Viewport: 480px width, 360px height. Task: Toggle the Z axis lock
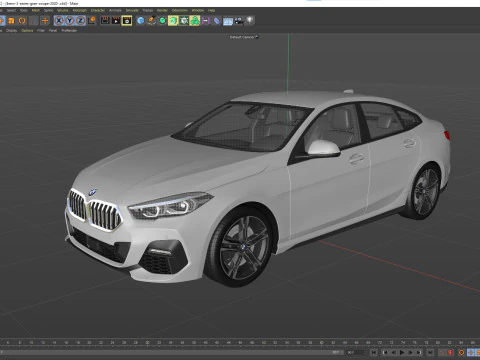point(80,21)
